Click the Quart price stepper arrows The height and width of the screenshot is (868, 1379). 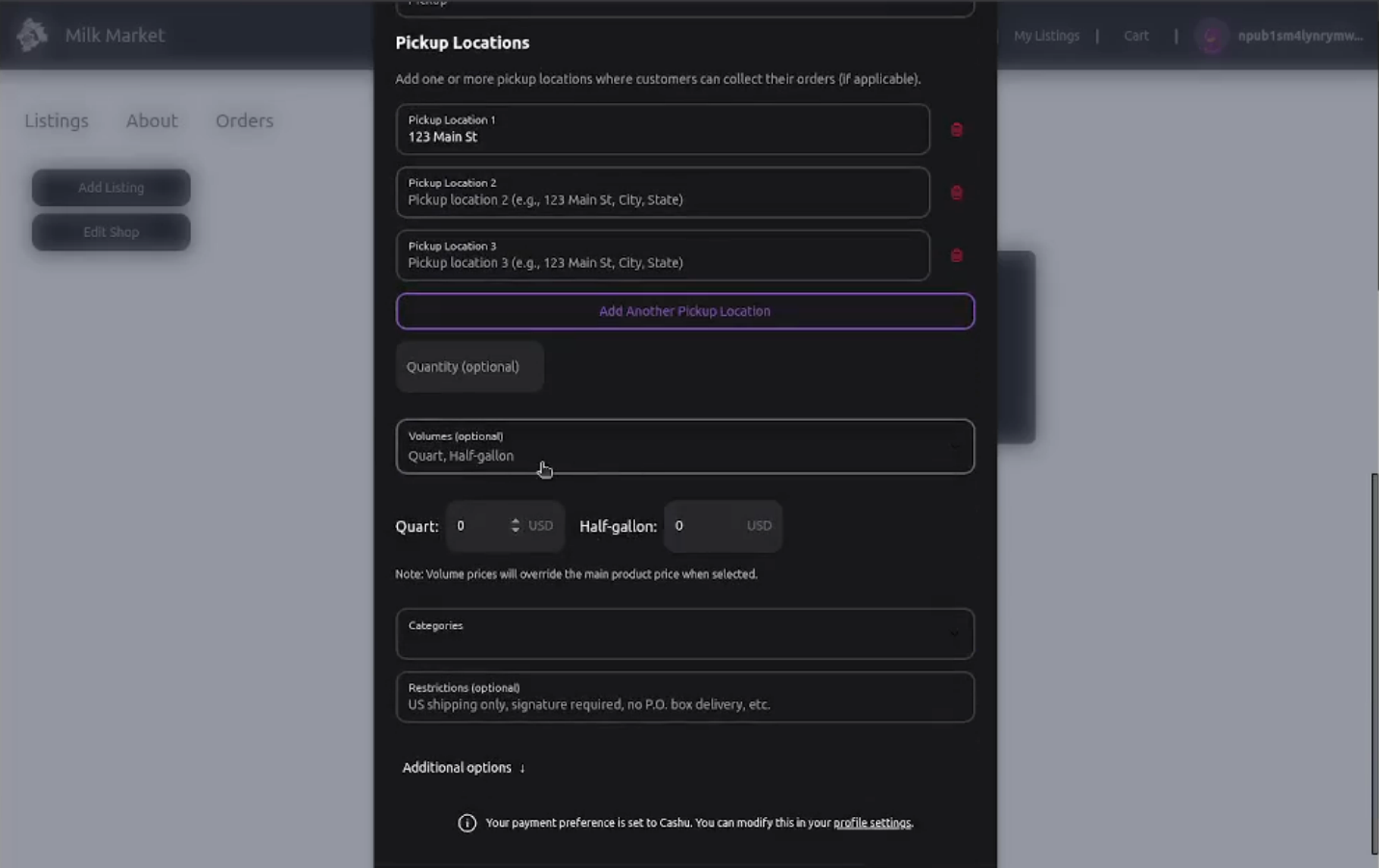(516, 525)
